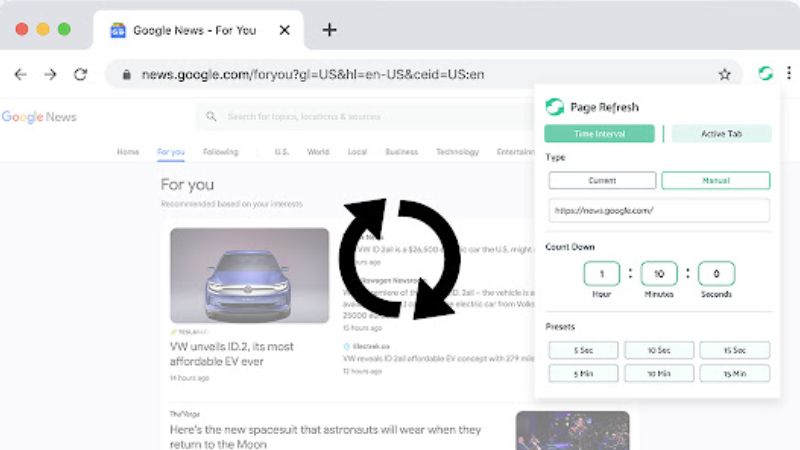Click the Seconds countdown field
800x450 pixels.
pyautogui.click(x=716, y=274)
